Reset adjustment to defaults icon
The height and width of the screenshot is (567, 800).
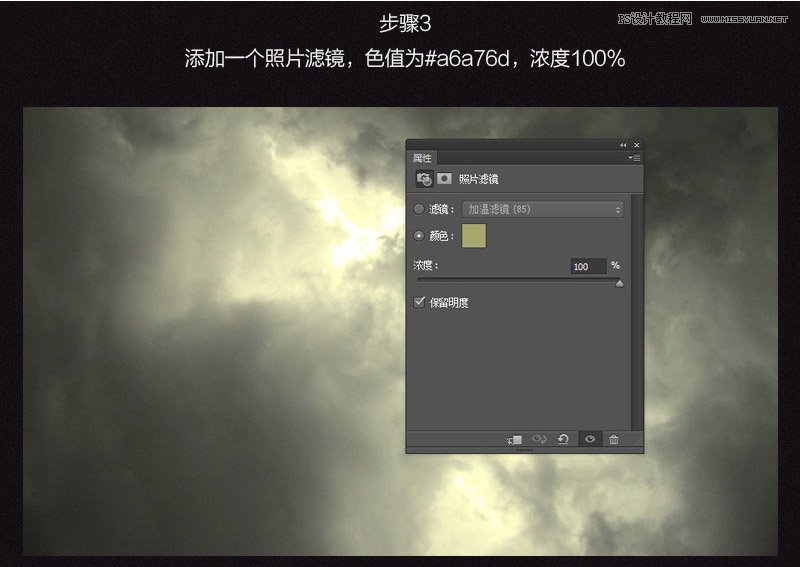pyautogui.click(x=563, y=439)
